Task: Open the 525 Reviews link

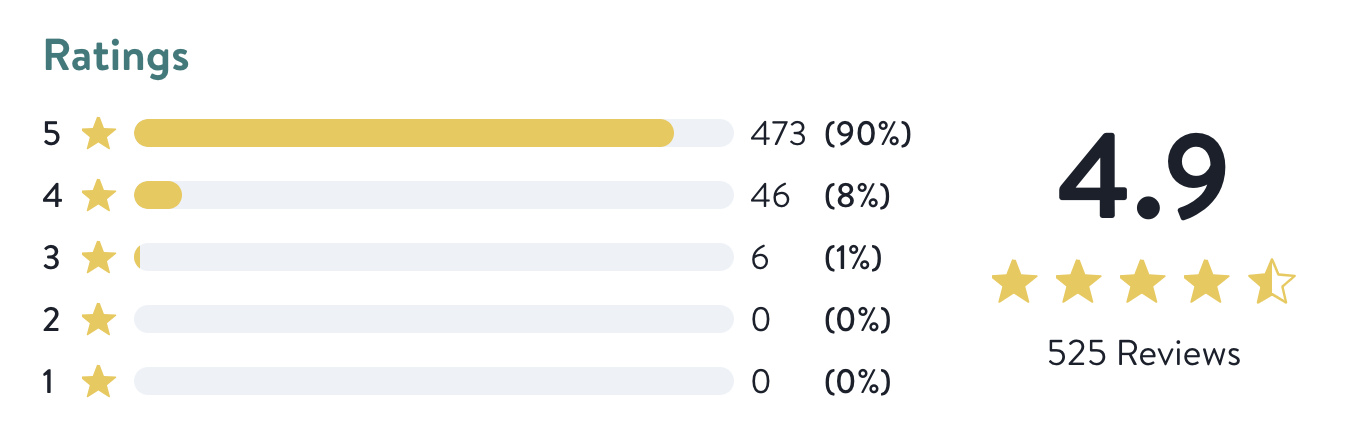Action: pyautogui.click(x=1143, y=353)
